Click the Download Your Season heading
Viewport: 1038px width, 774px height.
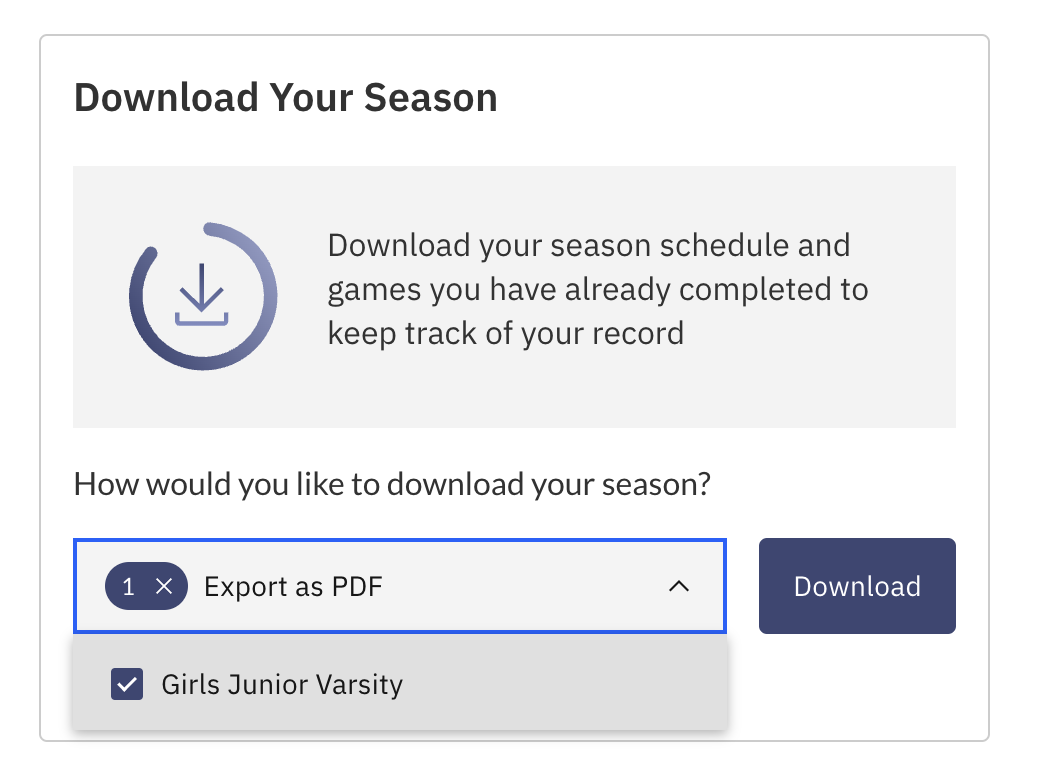click(286, 96)
